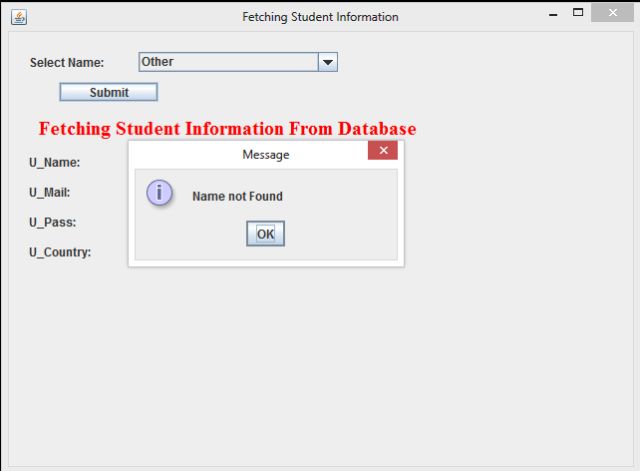Close the Fetching Student Information window
The height and width of the screenshot is (471, 640).
click(x=612, y=13)
